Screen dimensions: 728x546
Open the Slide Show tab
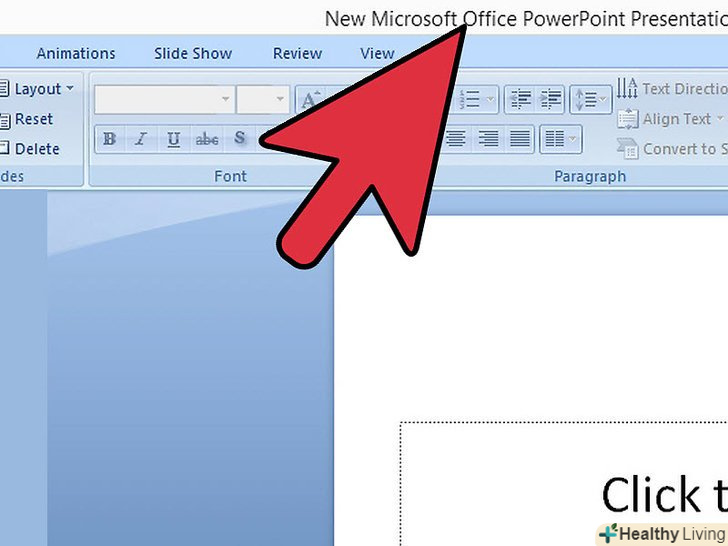click(193, 54)
